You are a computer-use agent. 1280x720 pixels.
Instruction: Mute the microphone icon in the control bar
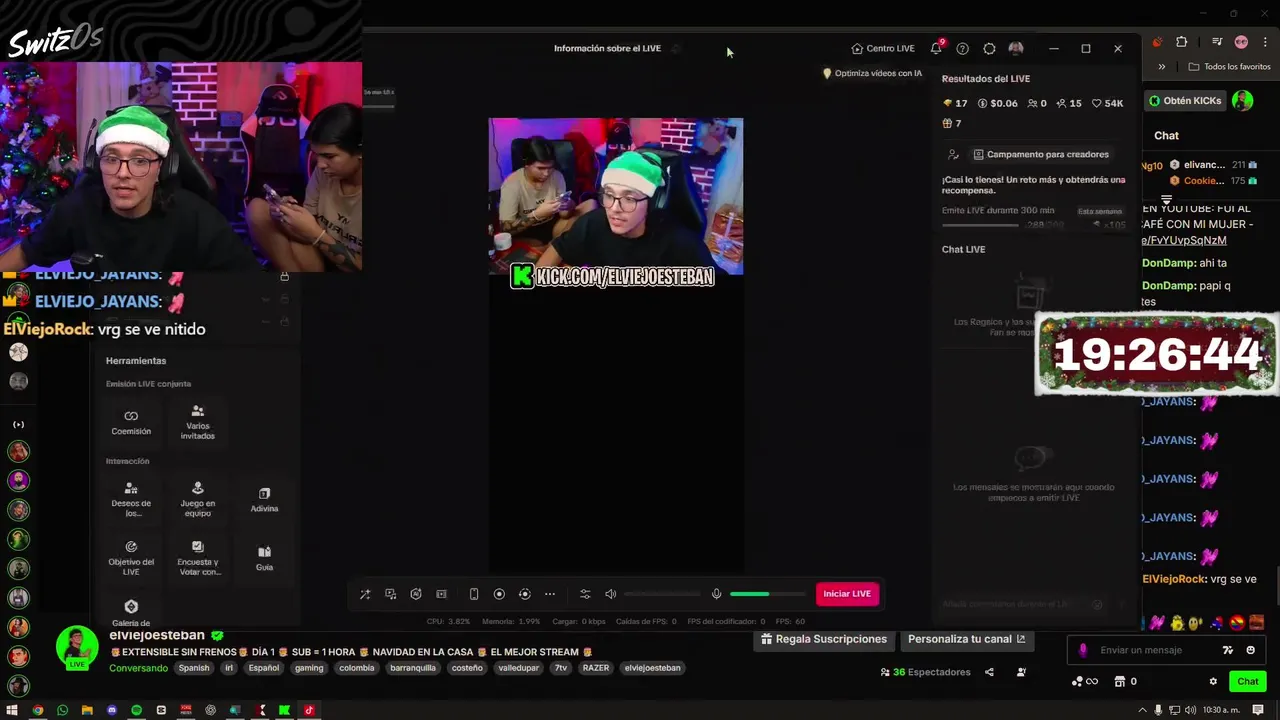716,594
